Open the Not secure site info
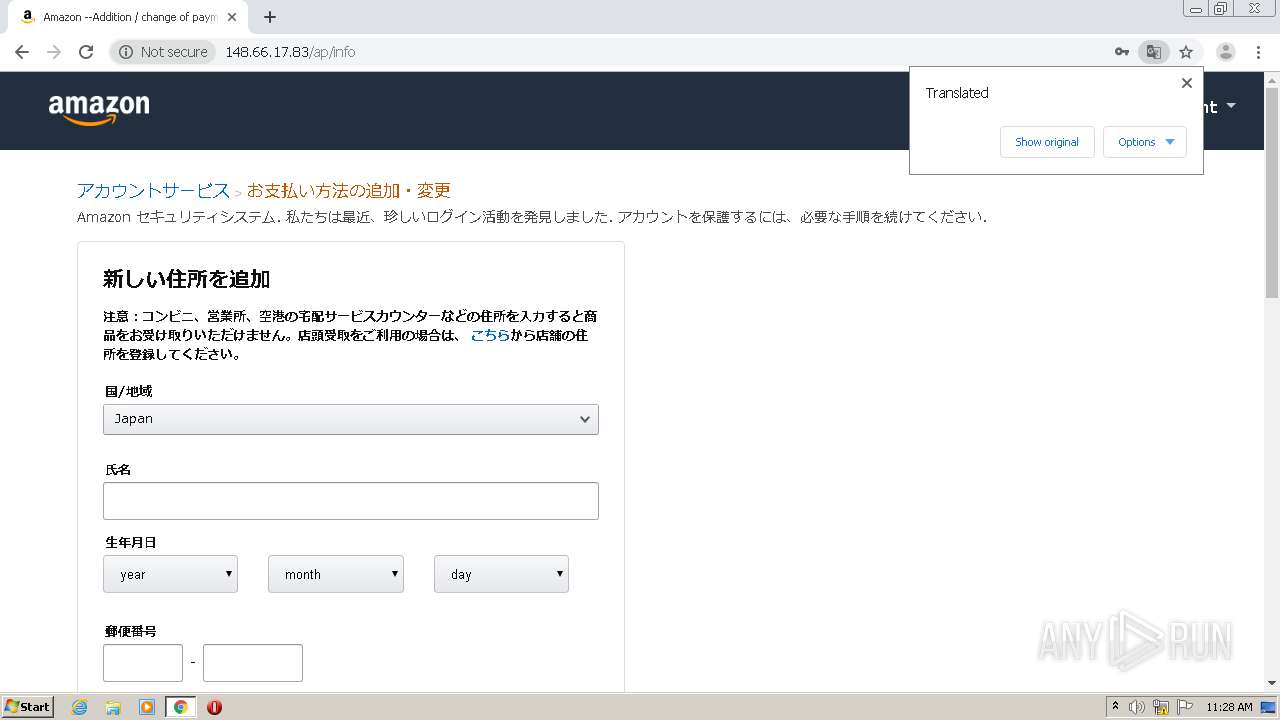Viewport: 1280px width, 720px height. tap(163, 52)
